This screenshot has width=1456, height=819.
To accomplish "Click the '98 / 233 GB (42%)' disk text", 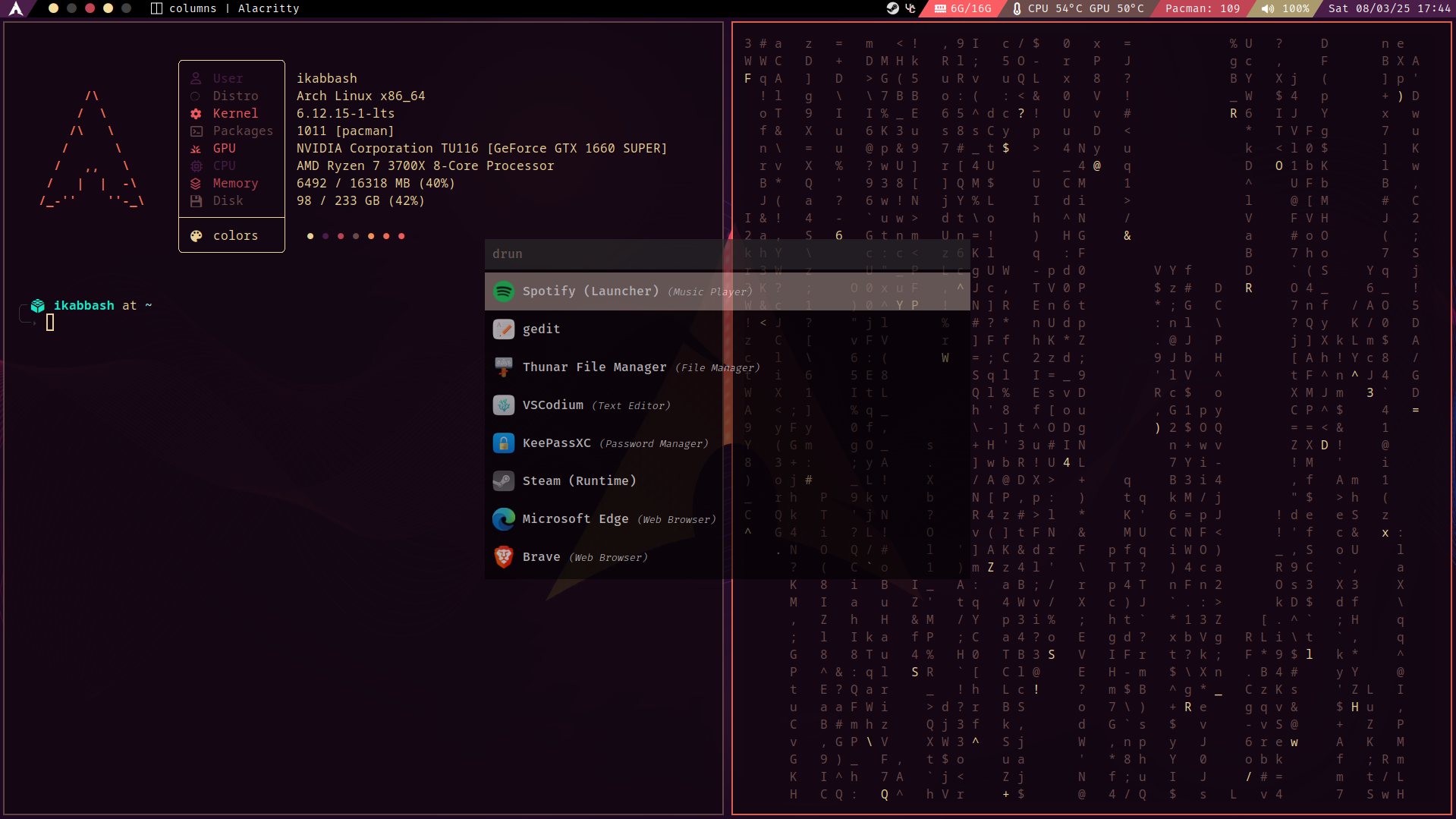I will click(x=361, y=201).
